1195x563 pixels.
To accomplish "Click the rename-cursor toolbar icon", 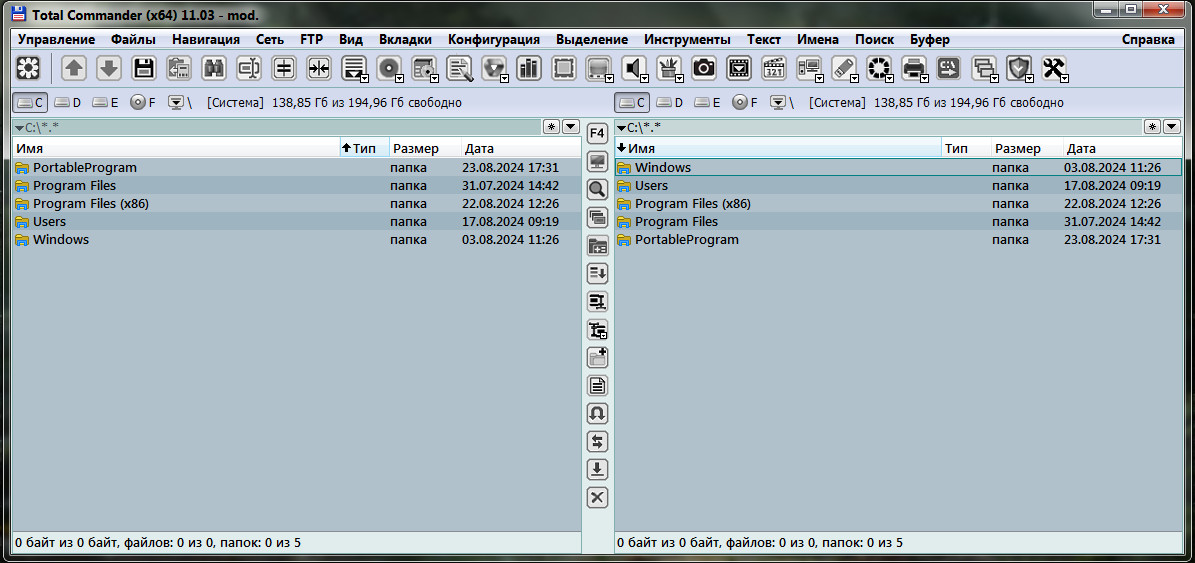I will click(x=249, y=69).
